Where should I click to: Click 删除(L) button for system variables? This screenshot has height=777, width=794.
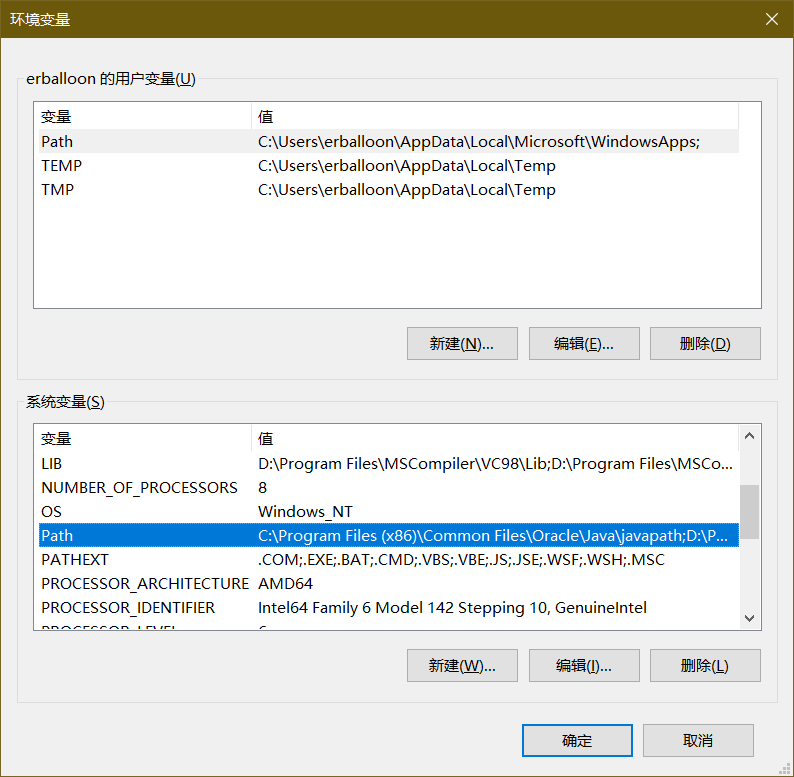point(705,665)
